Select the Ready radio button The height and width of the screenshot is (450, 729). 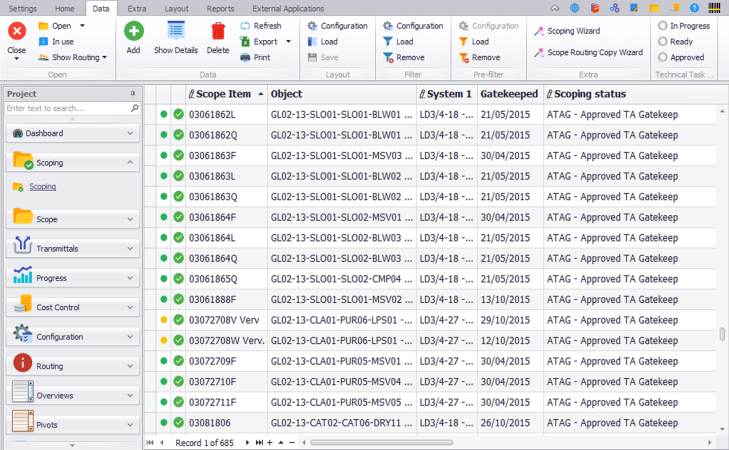point(663,42)
